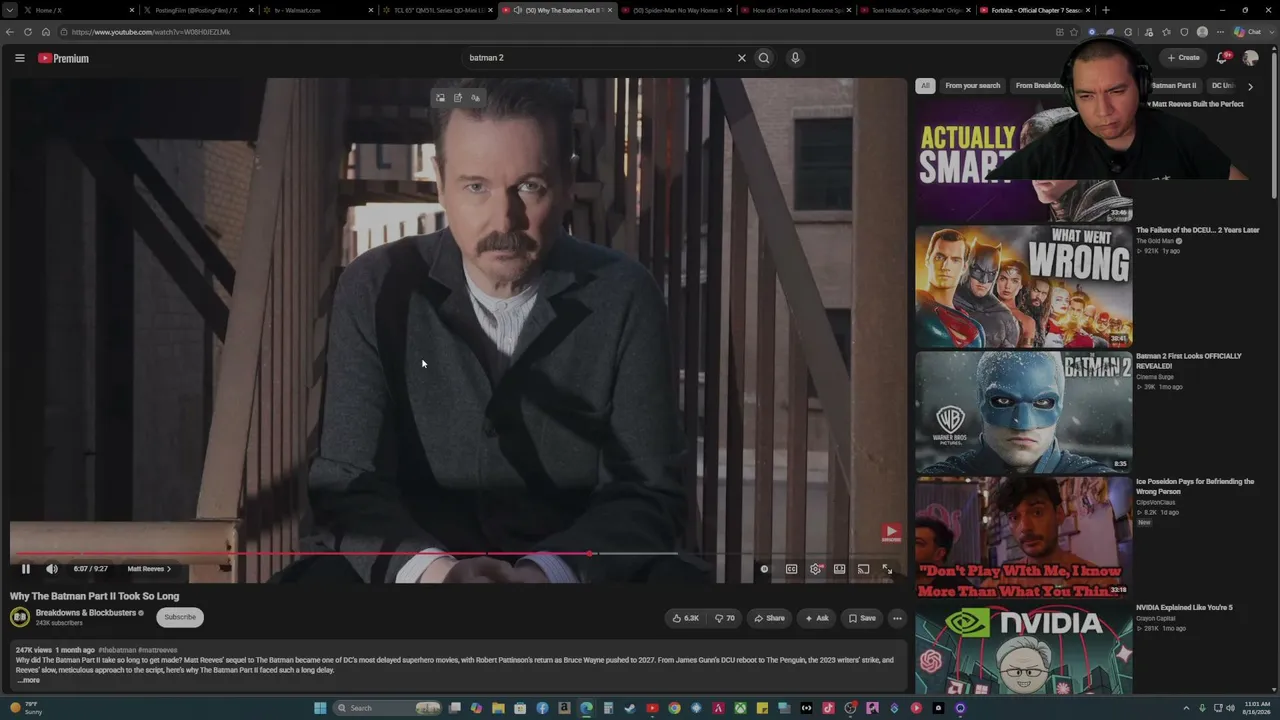Open Breakdowns & Blockbusters channel avatar
The image size is (1280, 720).
(x=20, y=617)
